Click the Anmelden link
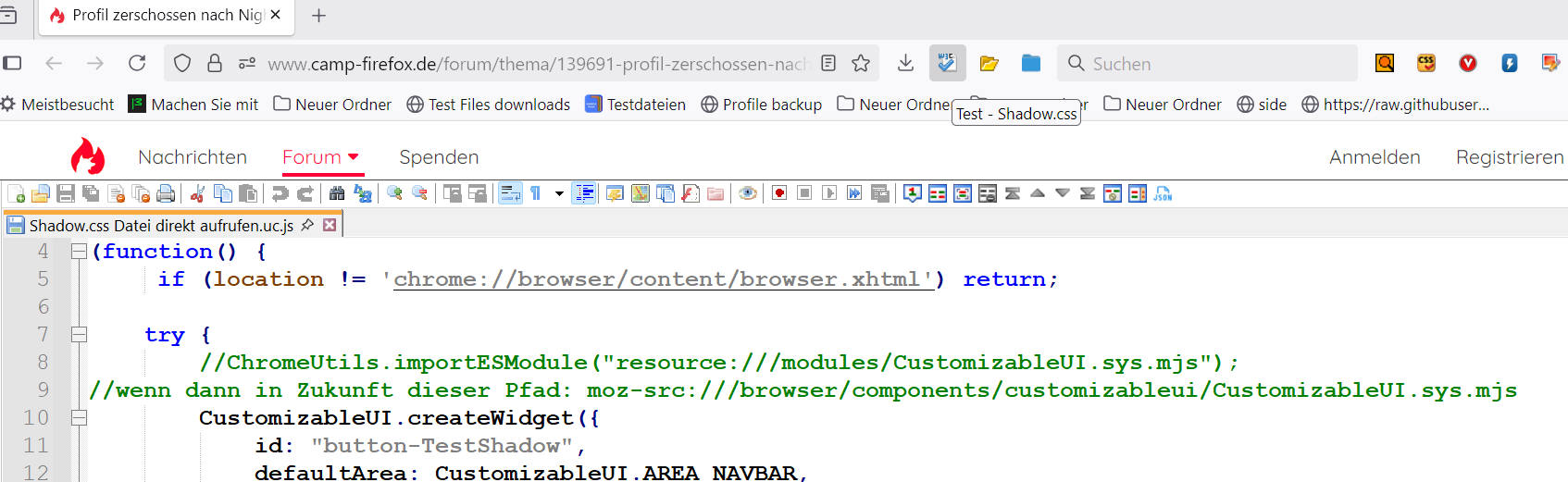Screen dimensions: 1568x482 click(x=1375, y=157)
